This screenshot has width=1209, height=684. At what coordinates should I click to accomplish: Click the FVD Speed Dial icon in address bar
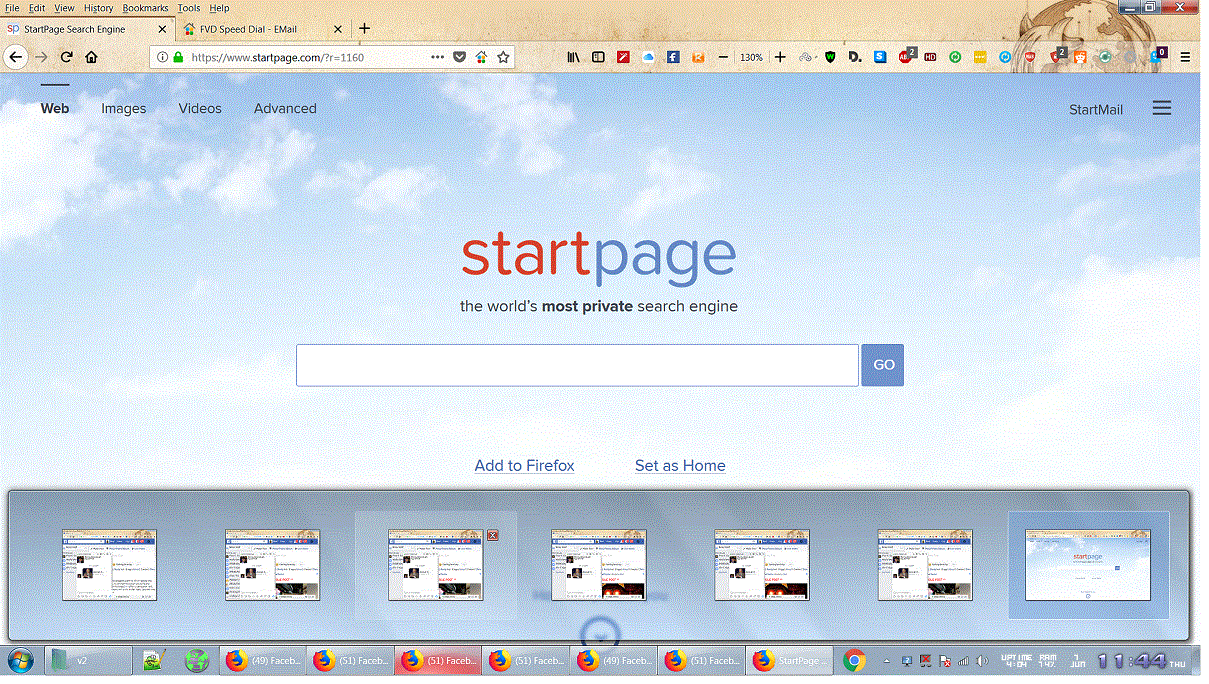481,57
